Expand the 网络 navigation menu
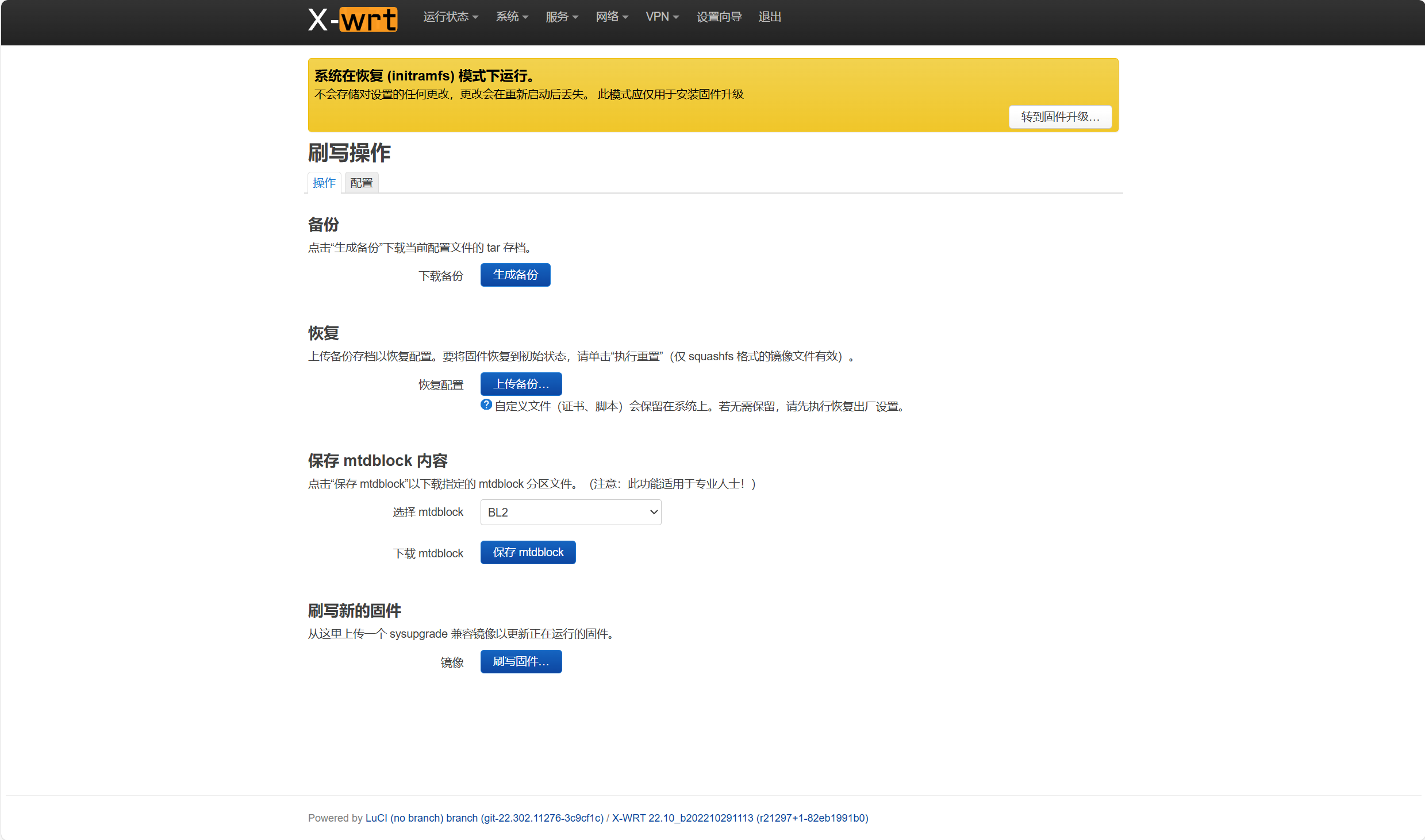 (612, 17)
